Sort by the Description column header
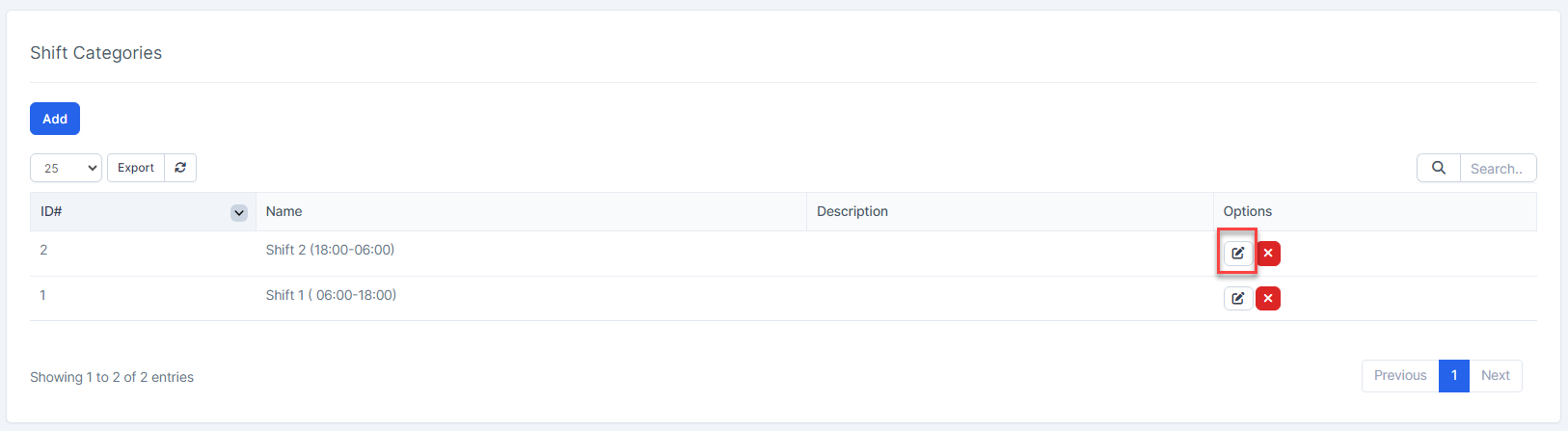Viewport: 1568px width, 431px height. pyautogui.click(x=852, y=211)
